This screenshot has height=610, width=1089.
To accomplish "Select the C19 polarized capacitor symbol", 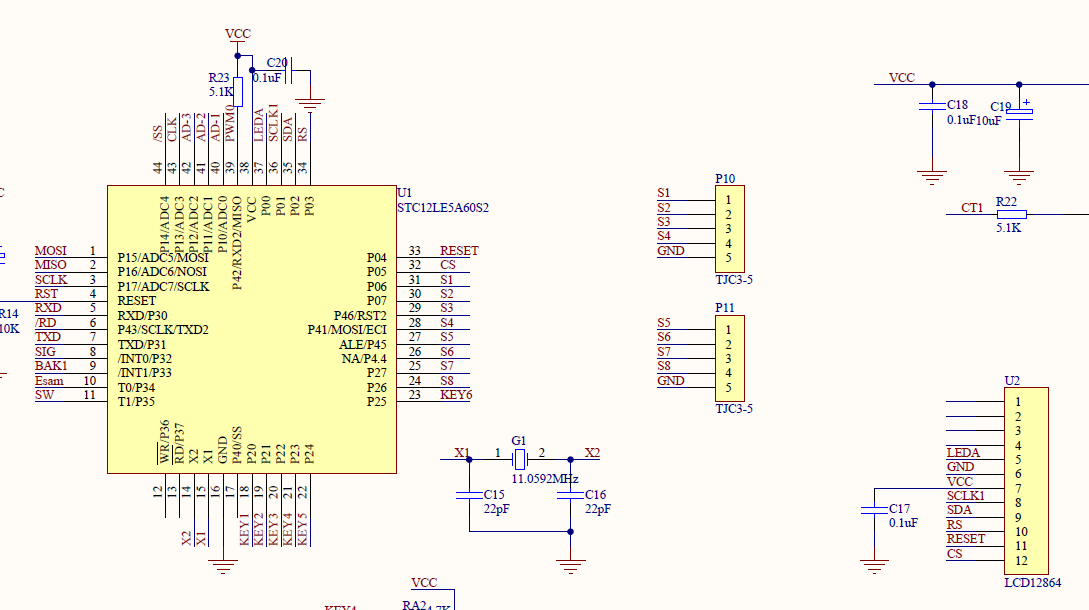I will tap(1019, 113).
